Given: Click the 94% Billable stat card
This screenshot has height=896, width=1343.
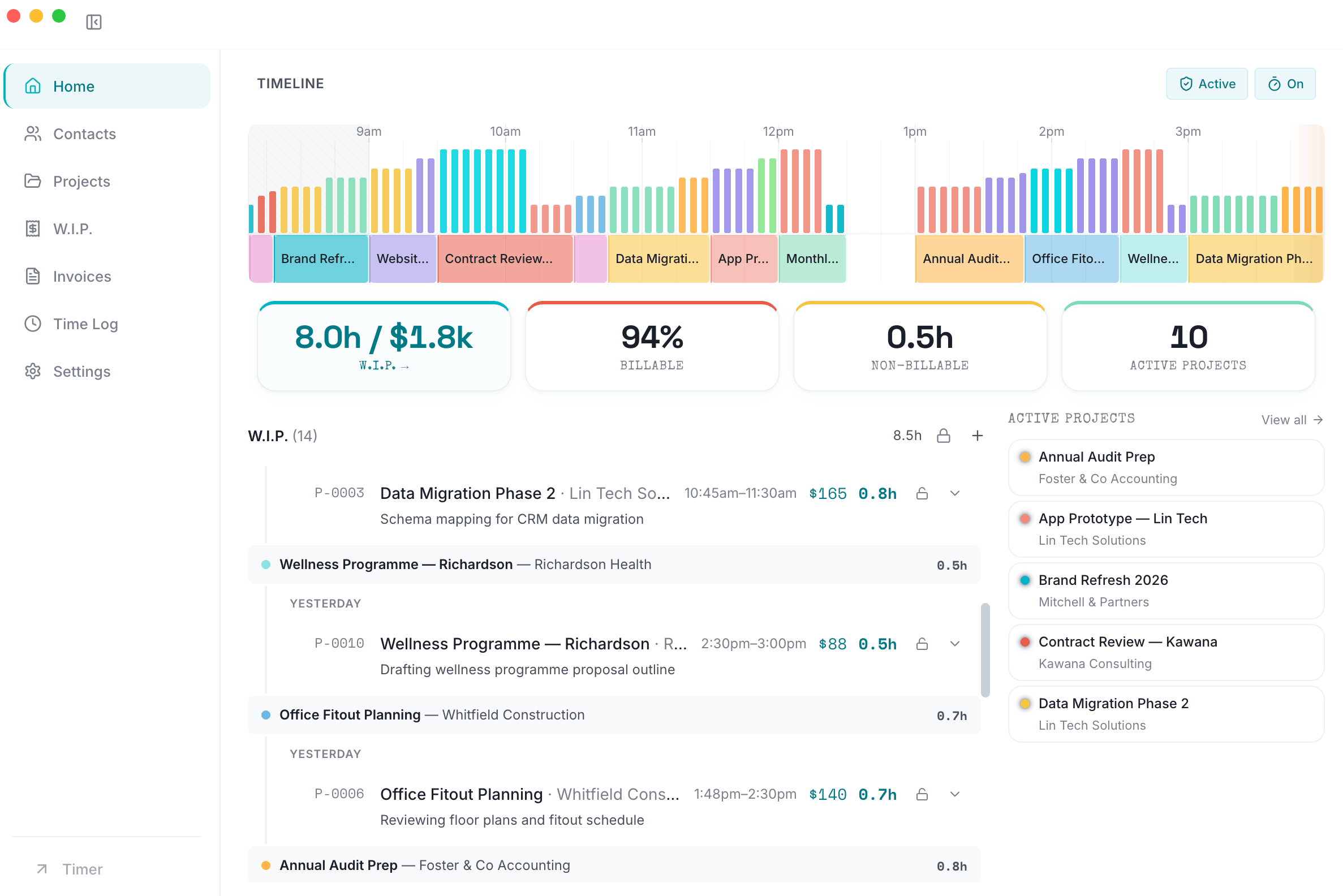Looking at the screenshot, I should (x=652, y=346).
